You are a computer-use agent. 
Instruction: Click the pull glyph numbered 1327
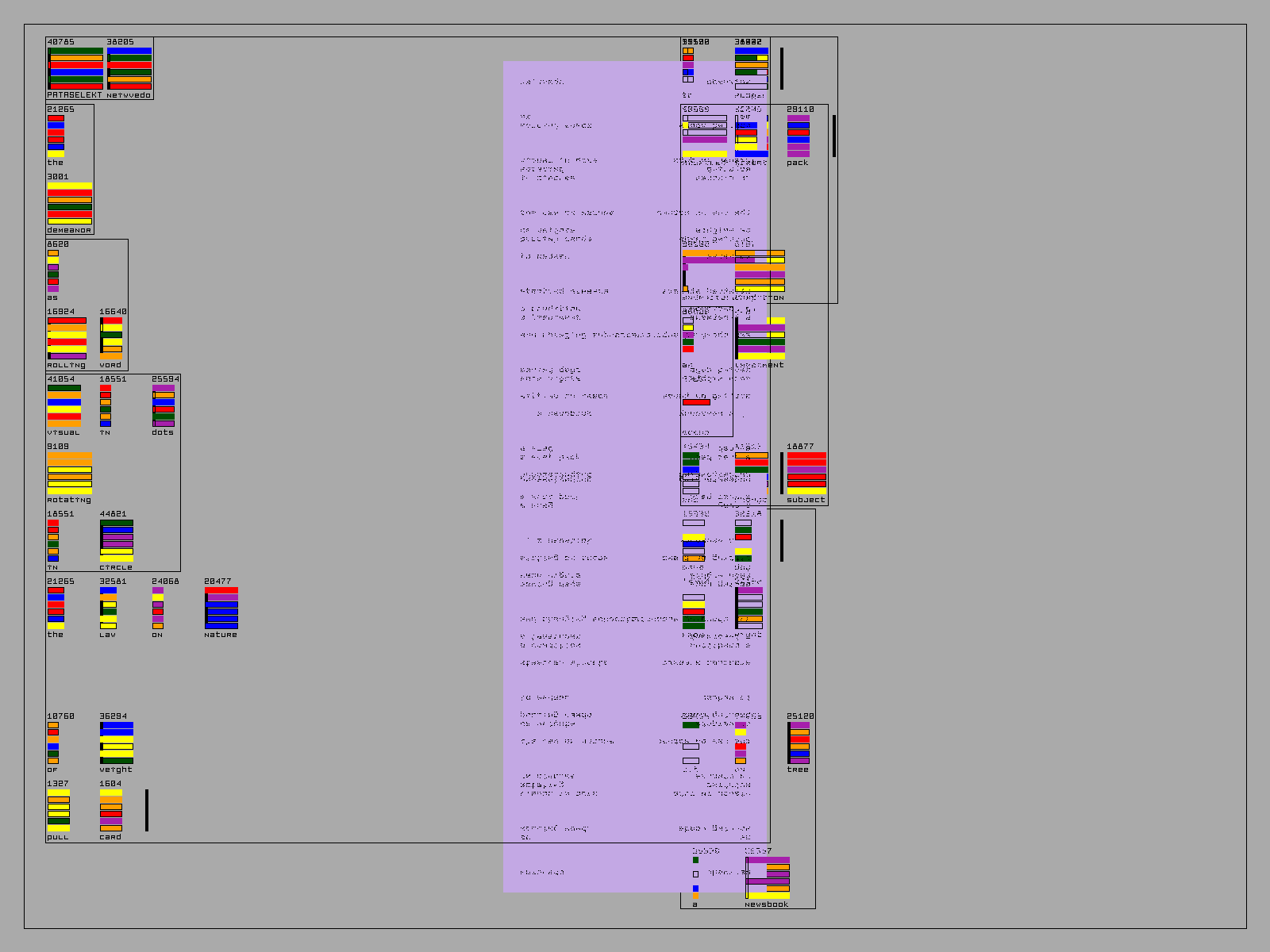coord(58,811)
